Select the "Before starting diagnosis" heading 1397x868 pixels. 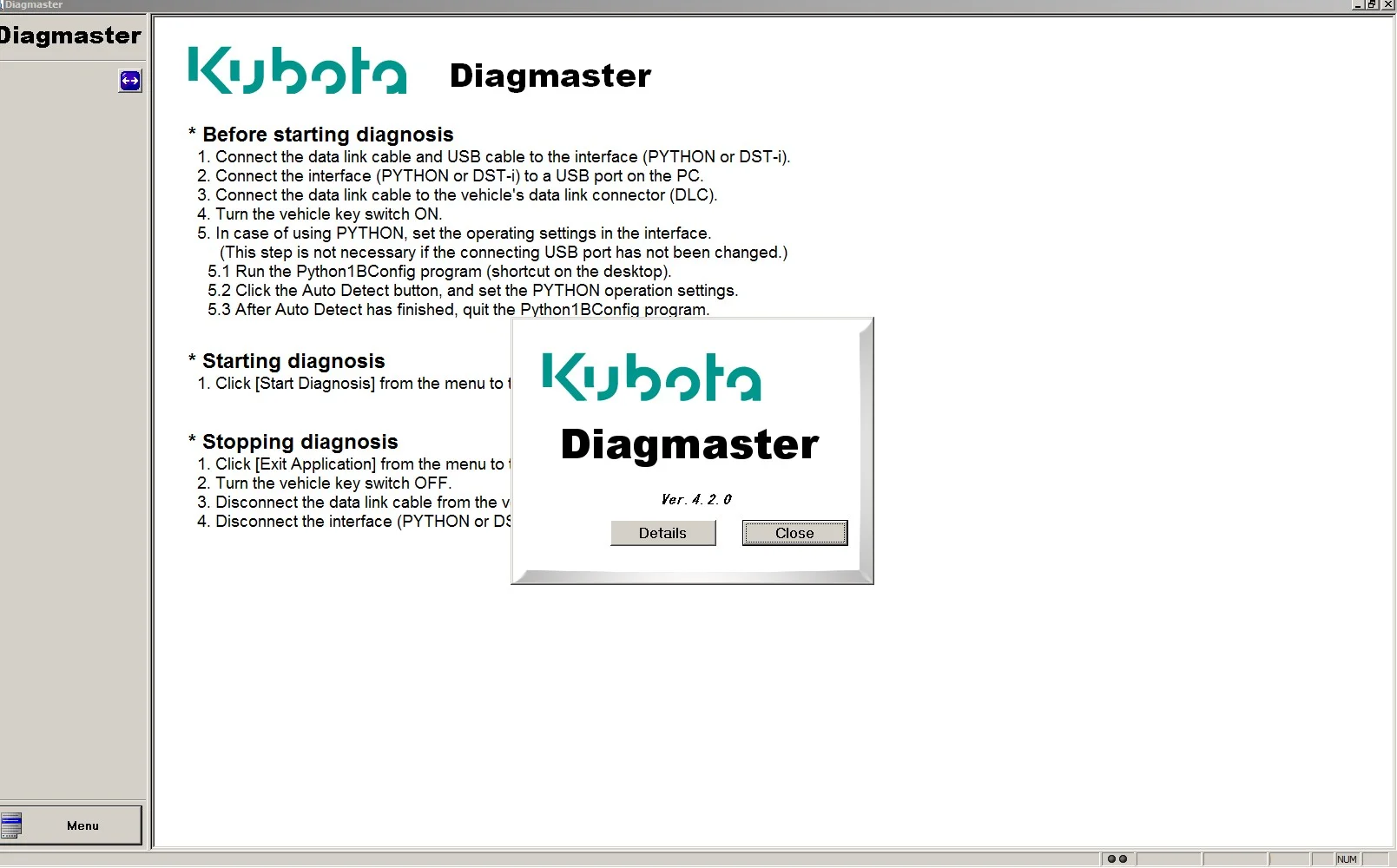click(x=321, y=135)
